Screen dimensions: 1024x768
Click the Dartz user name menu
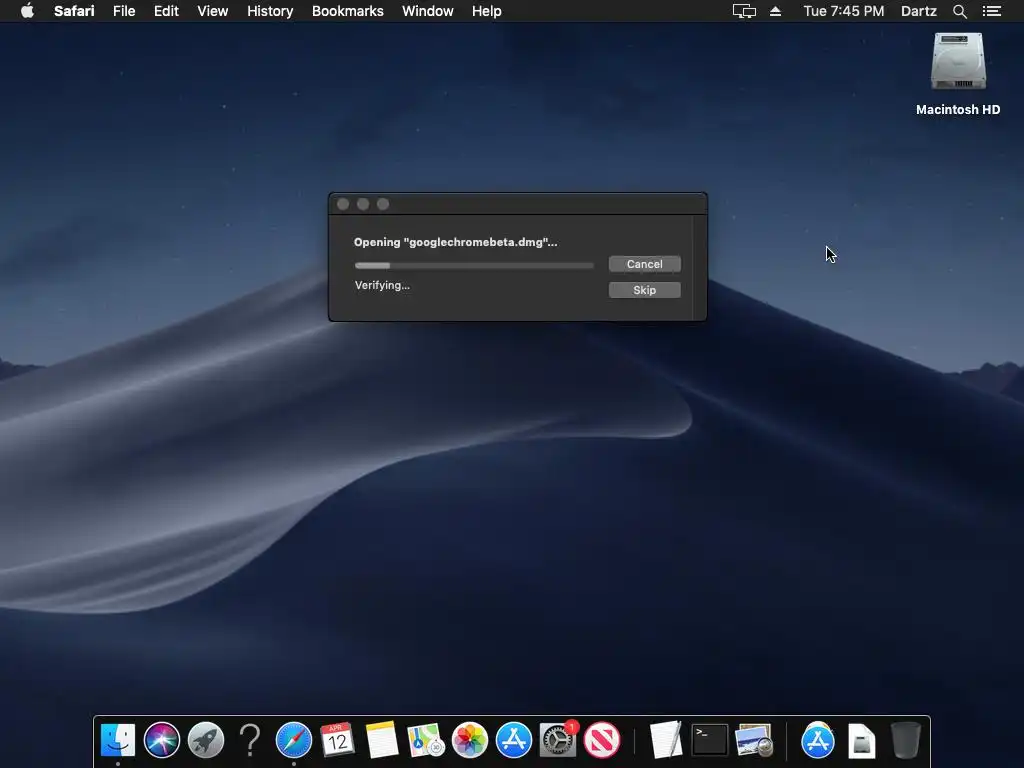coord(918,11)
